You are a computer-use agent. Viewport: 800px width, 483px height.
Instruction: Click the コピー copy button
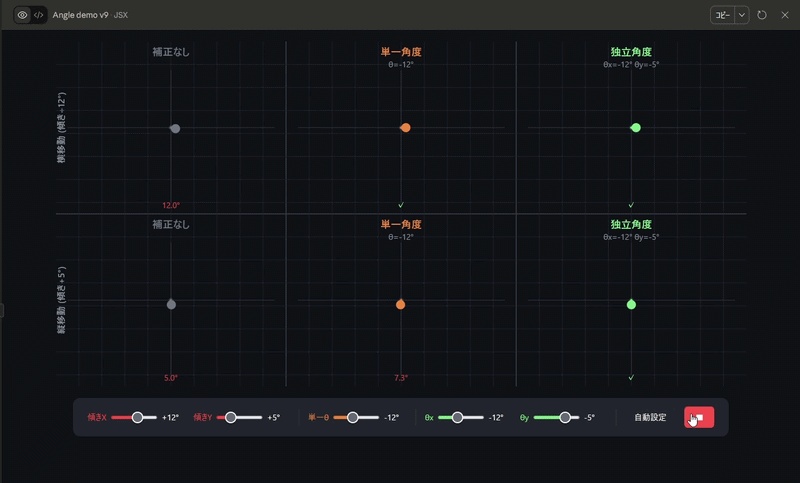click(x=722, y=15)
